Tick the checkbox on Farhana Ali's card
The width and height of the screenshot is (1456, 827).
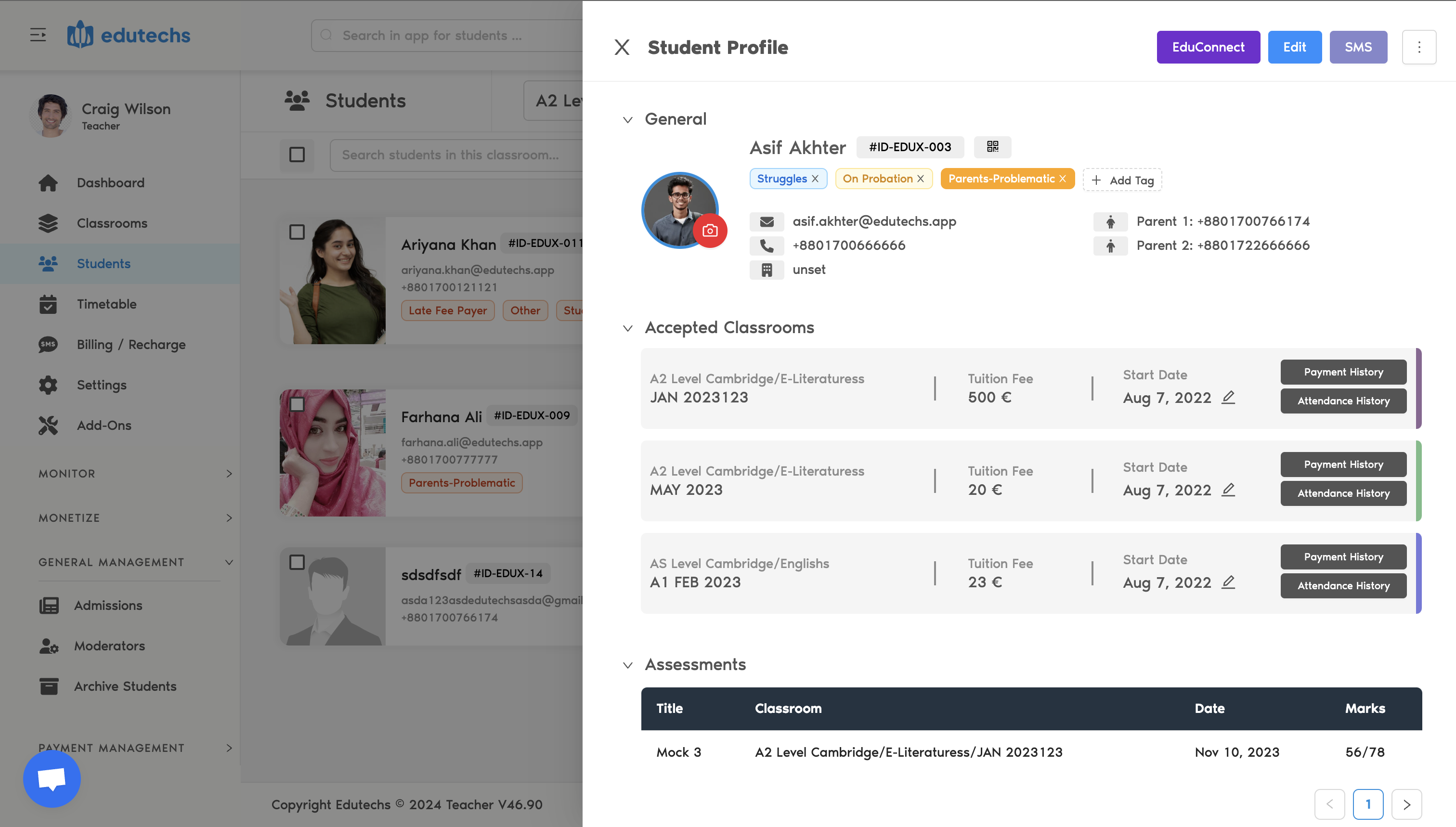(x=297, y=404)
